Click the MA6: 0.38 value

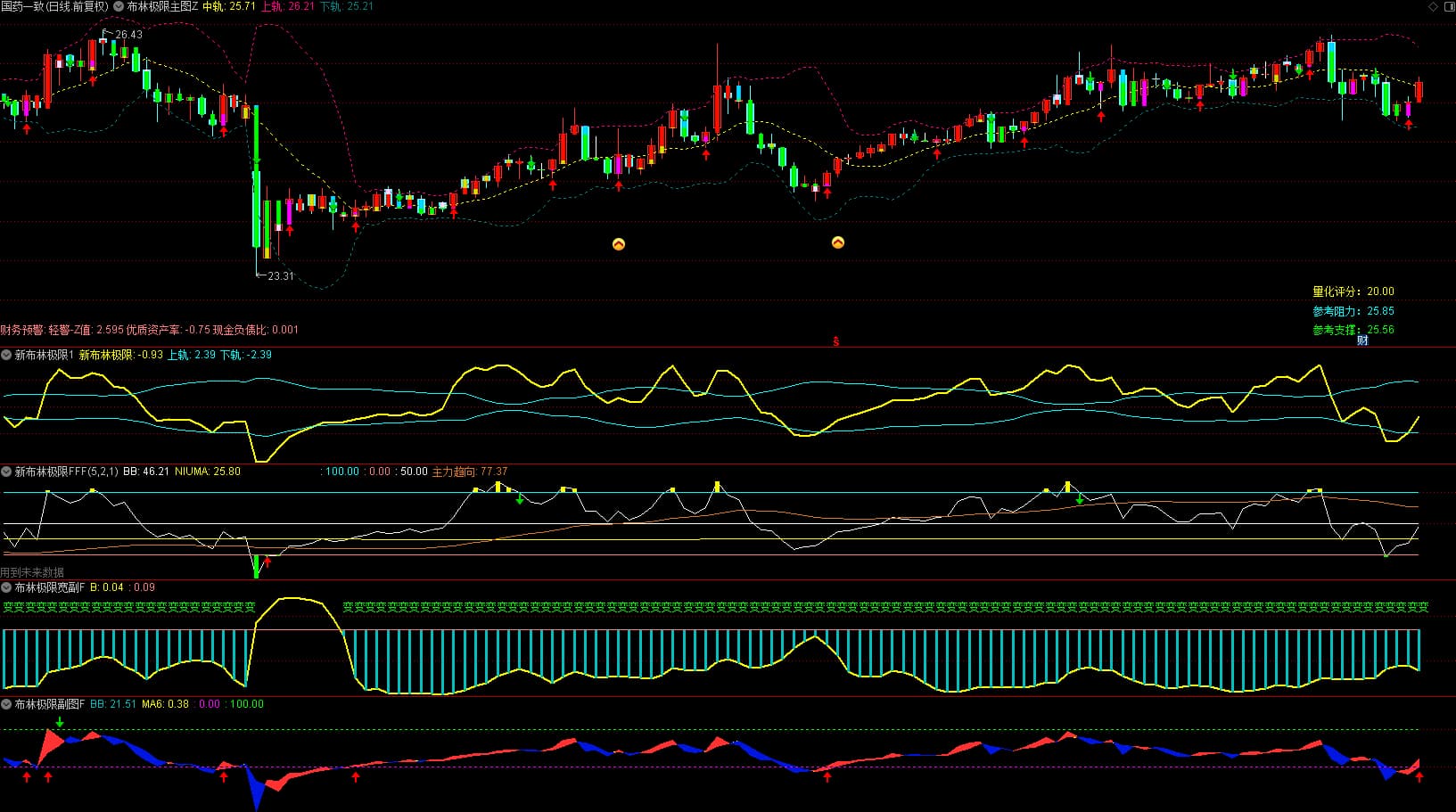(x=166, y=704)
